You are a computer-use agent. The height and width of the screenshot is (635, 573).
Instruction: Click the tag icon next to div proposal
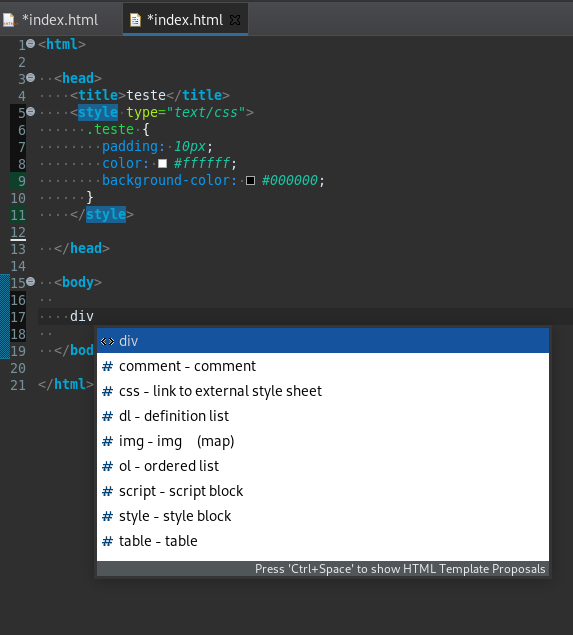(107, 341)
